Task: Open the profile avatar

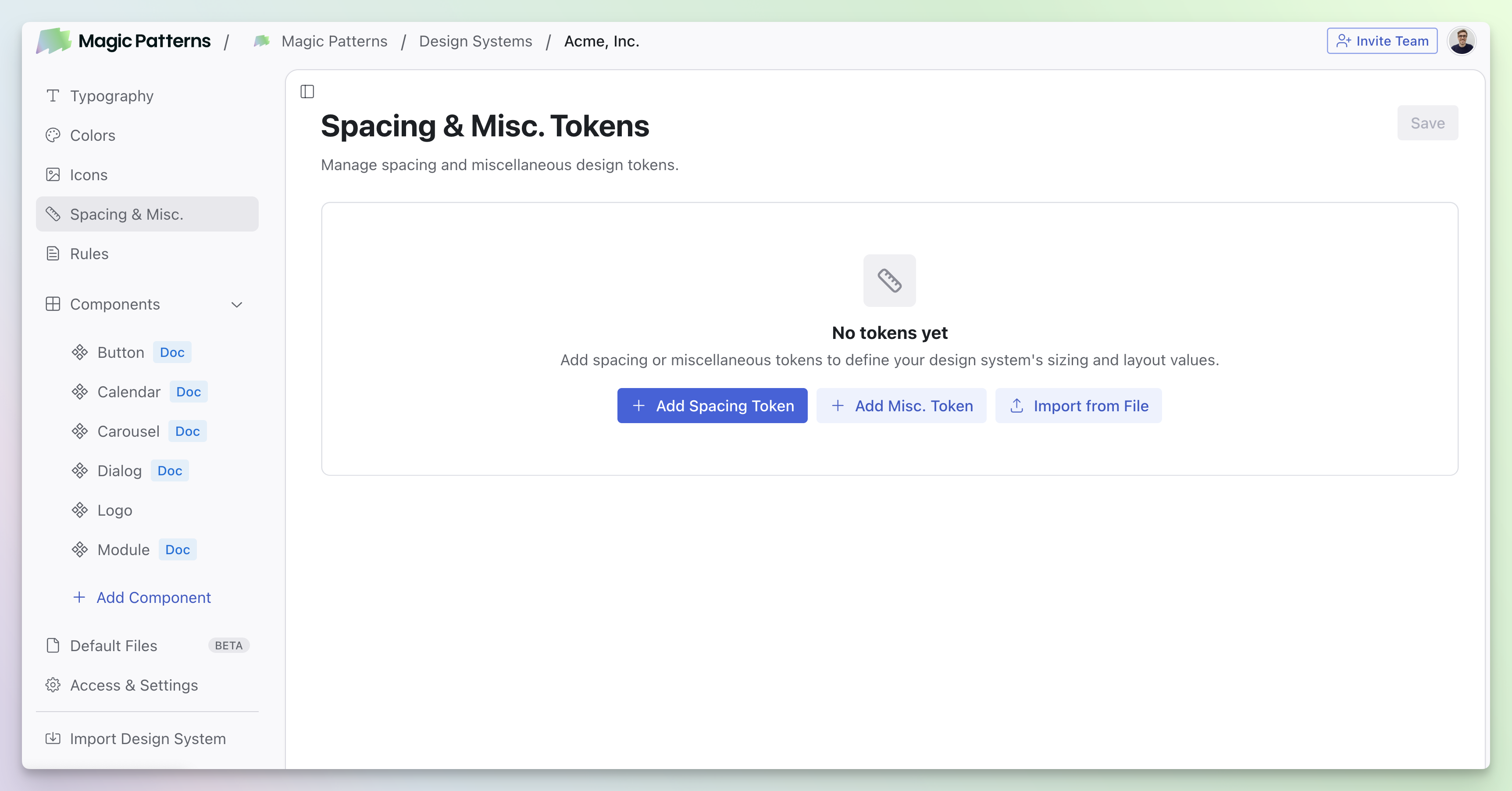Action: [x=1462, y=40]
